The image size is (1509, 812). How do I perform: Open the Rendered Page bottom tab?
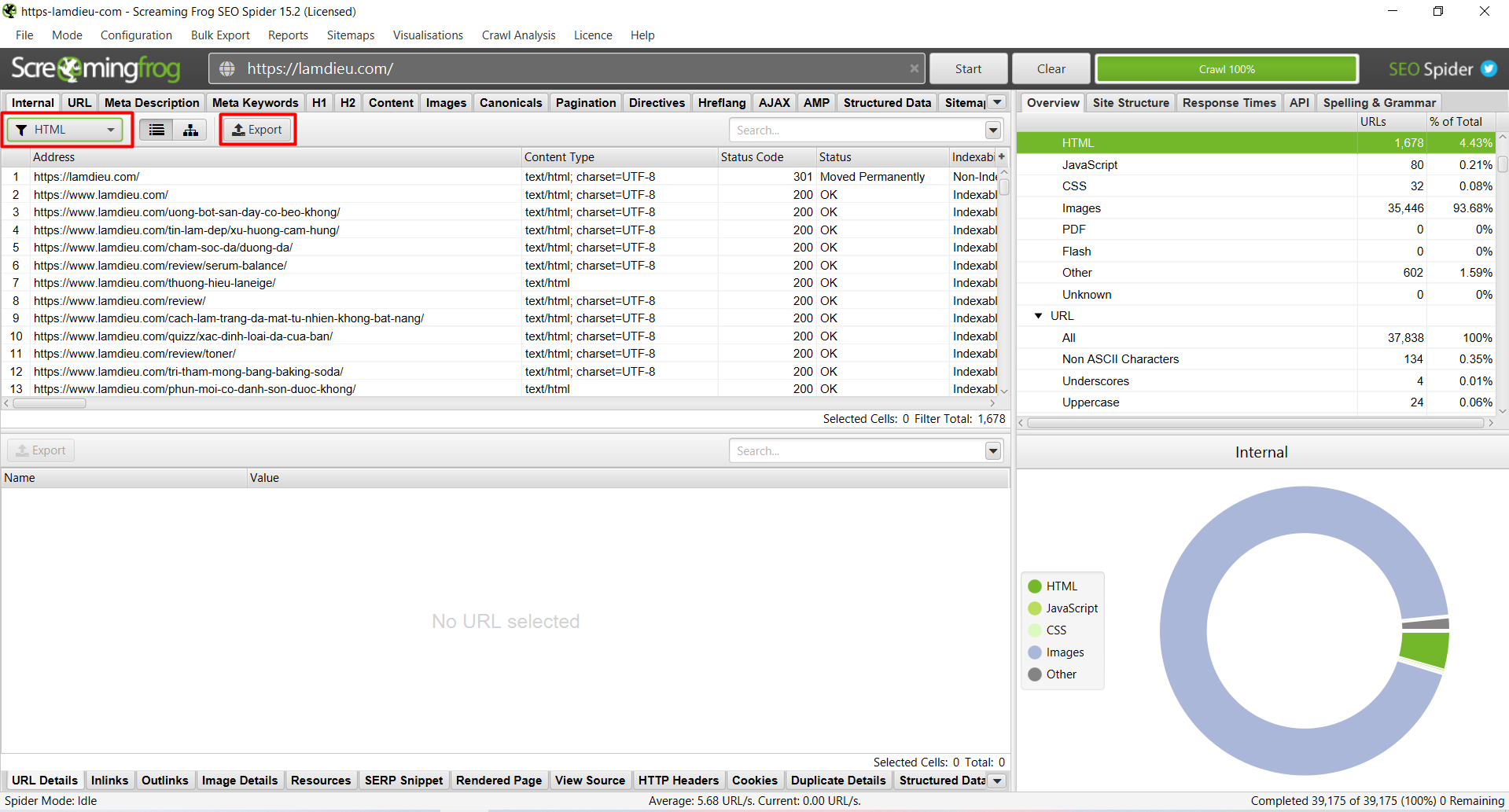[499, 781]
